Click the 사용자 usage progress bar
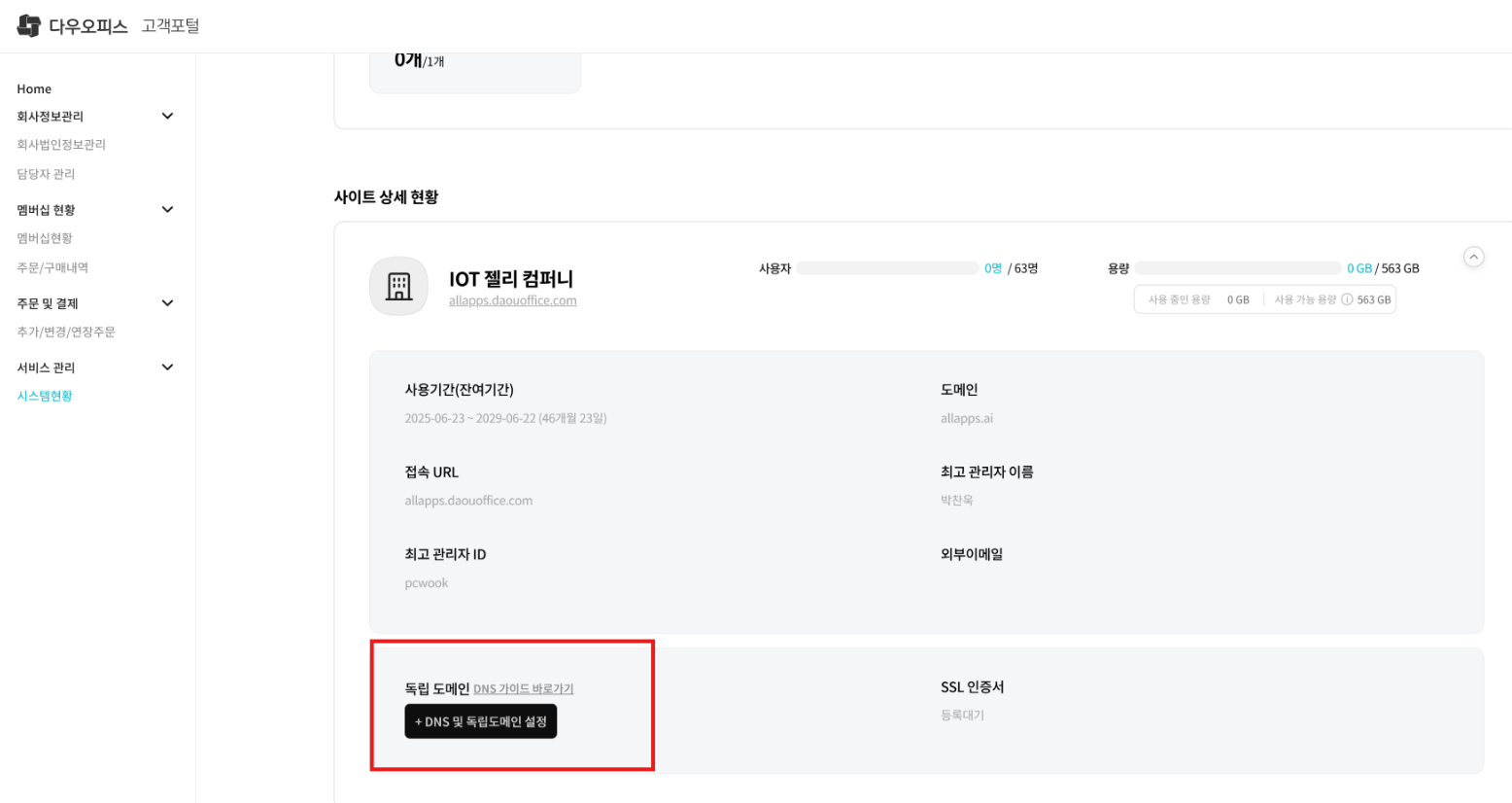The image size is (1512, 803). tap(886, 268)
